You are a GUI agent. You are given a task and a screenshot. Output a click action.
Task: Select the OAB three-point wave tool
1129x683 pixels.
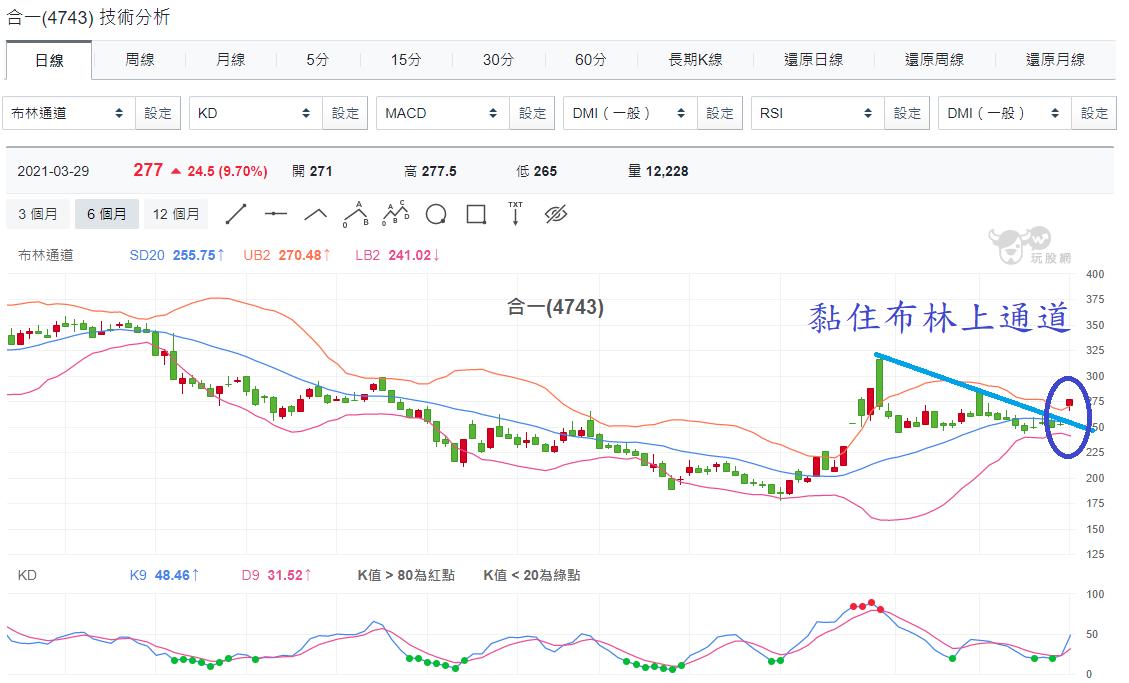point(356,214)
